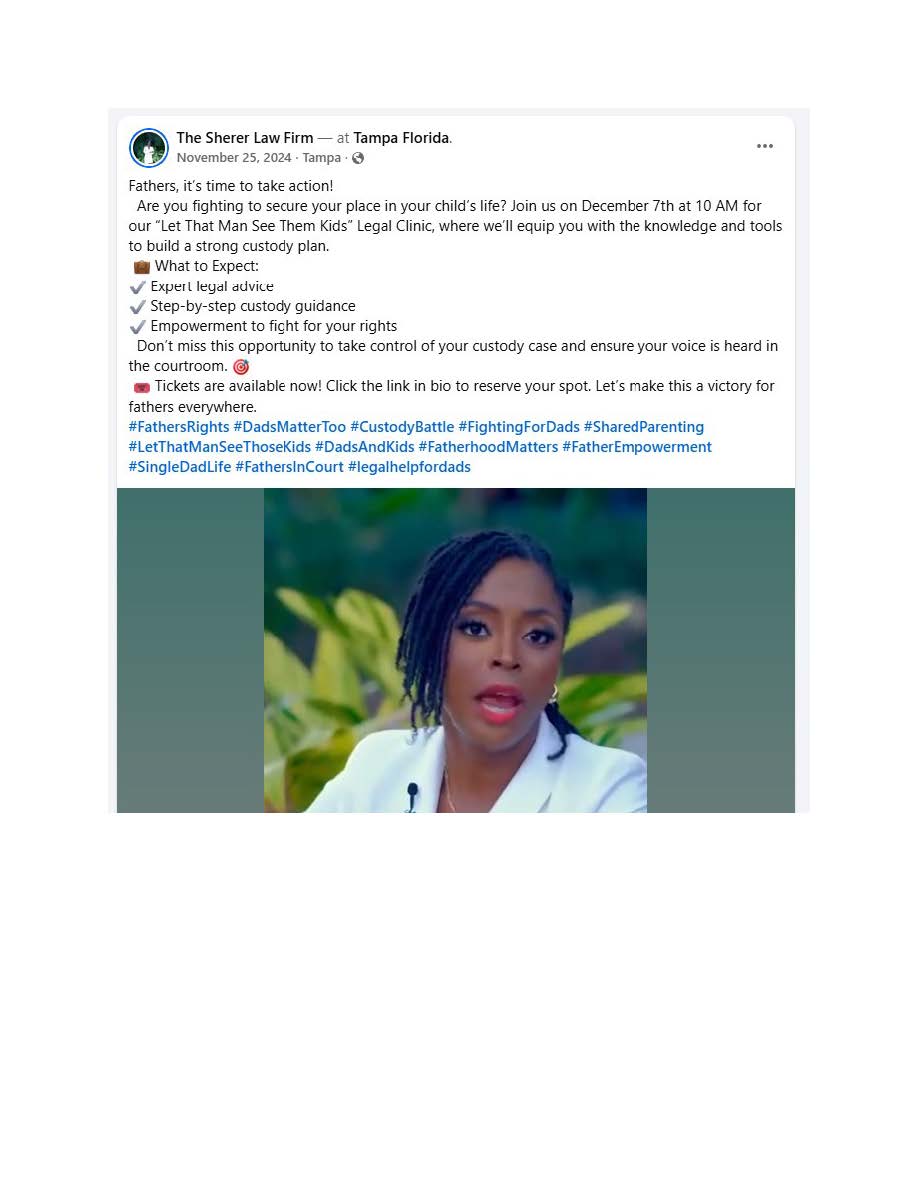Open the #FatherEmpowerment hashtag
Image resolution: width=918 pixels, height=1188 pixels.
coord(637,447)
